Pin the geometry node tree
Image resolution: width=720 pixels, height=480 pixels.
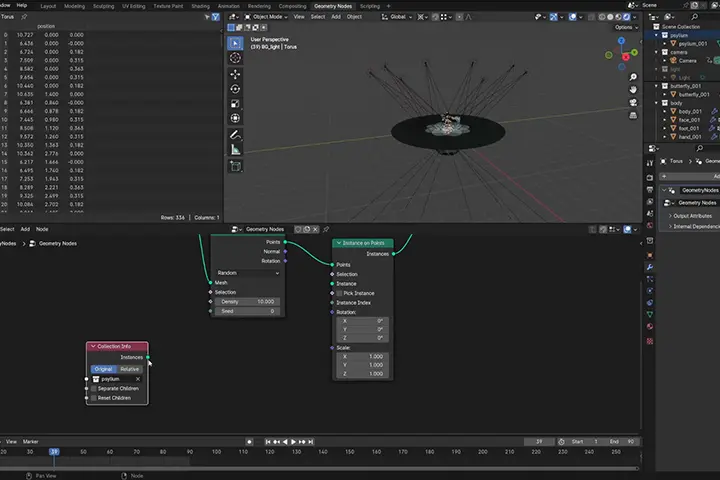(x=326, y=229)
